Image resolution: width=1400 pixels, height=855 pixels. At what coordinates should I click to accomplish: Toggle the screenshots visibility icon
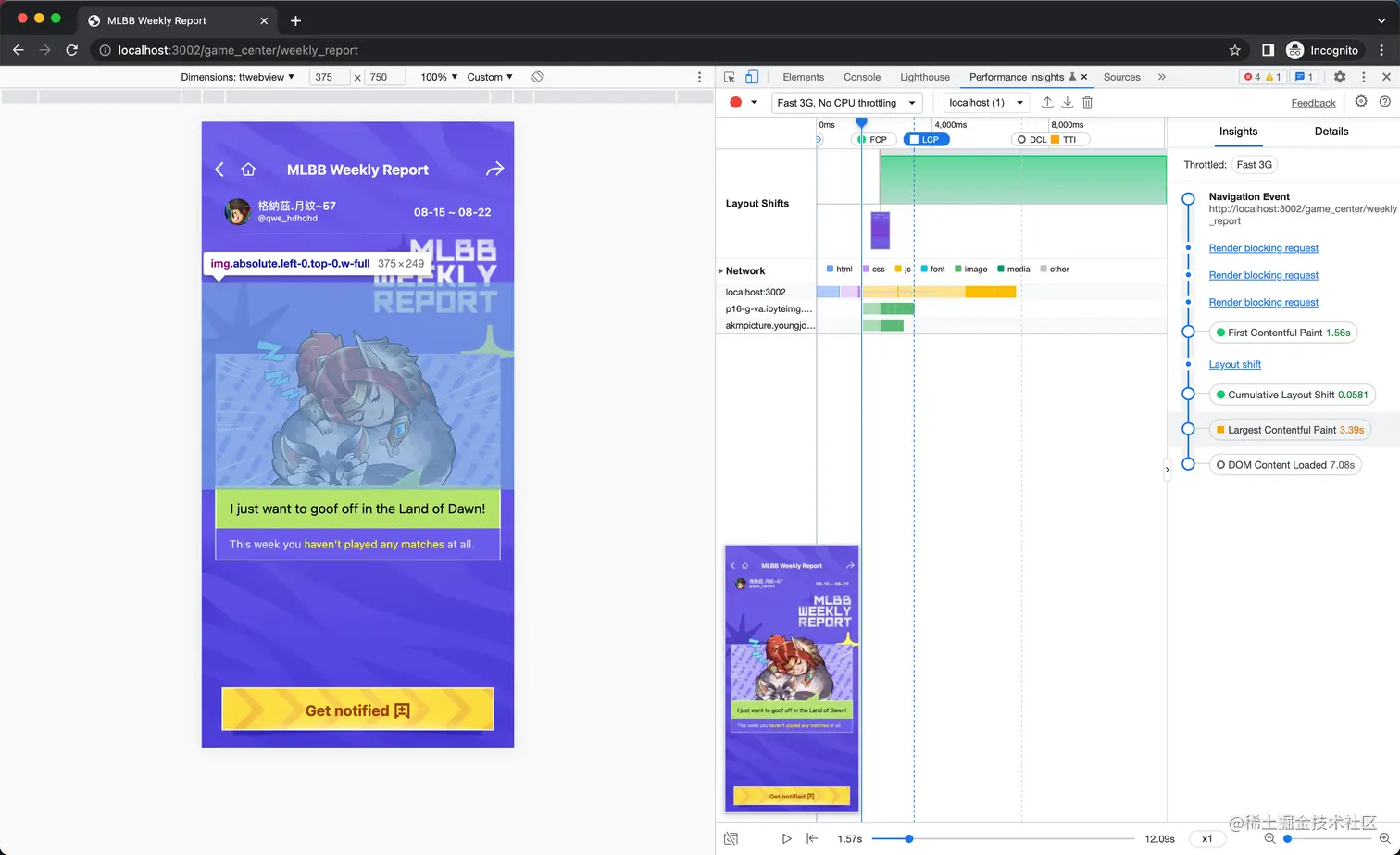[x=731, y=838]
